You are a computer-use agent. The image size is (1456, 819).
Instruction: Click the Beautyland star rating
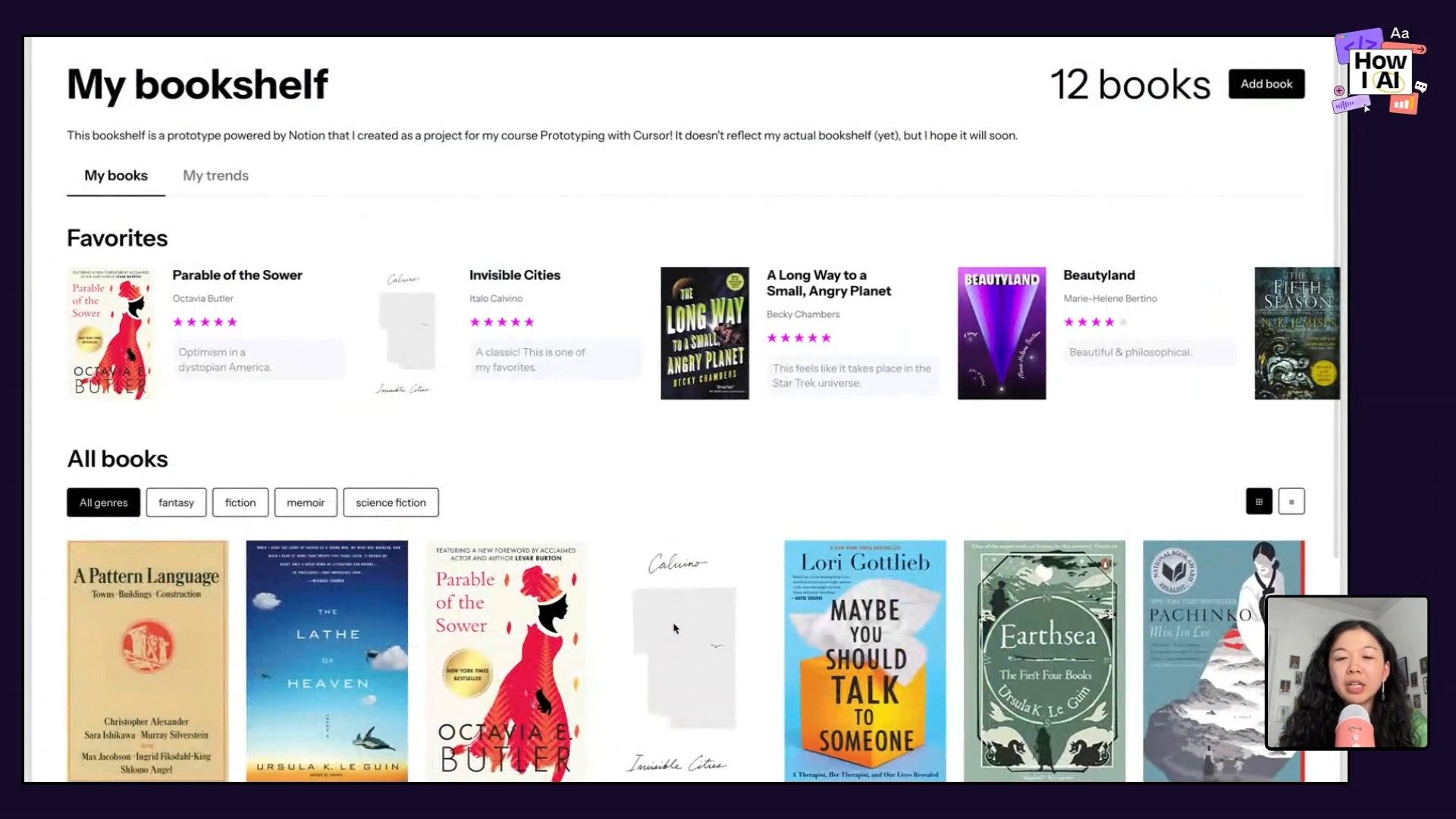[1096, 322]
